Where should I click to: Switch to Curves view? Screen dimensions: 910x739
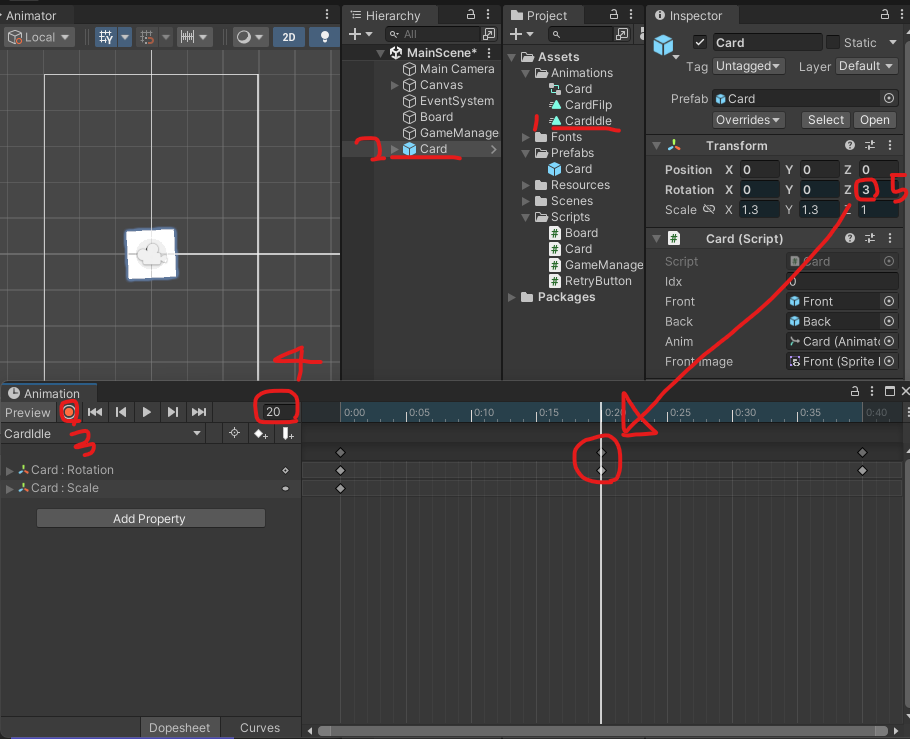(x=260, y=727)
